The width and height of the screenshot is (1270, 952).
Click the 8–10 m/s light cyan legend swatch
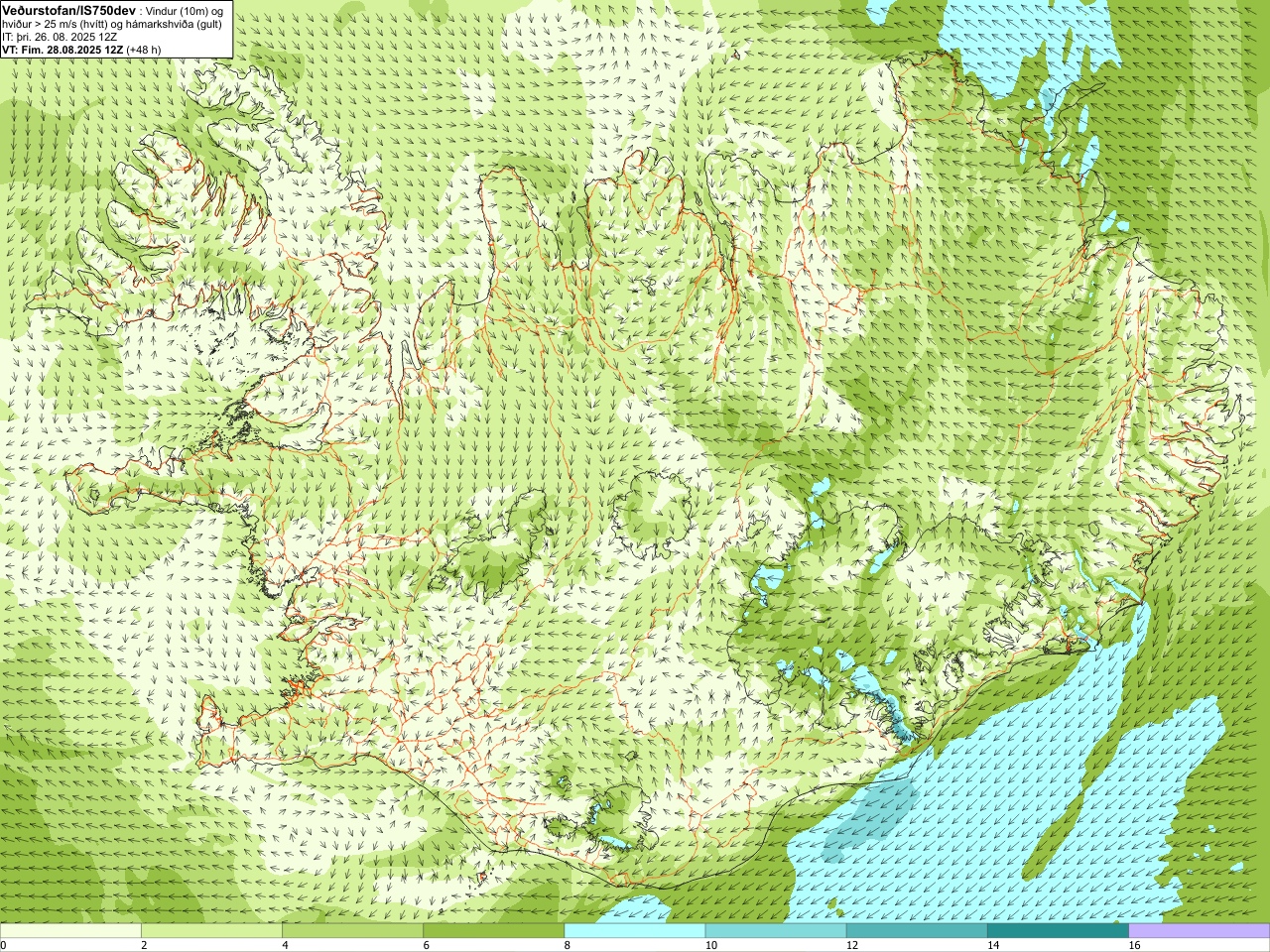(635, 931)
